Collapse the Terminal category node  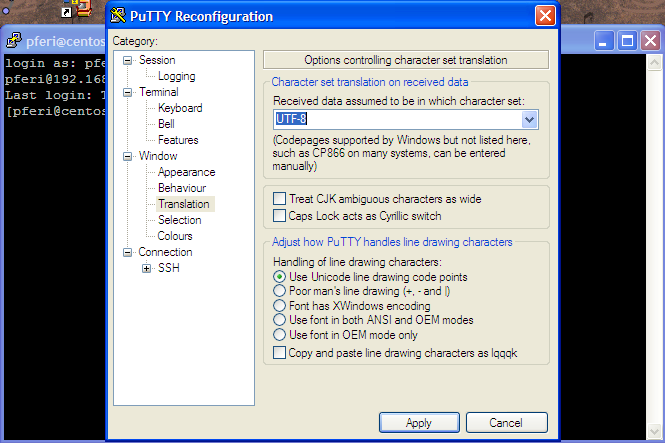(x=127, y=92)
